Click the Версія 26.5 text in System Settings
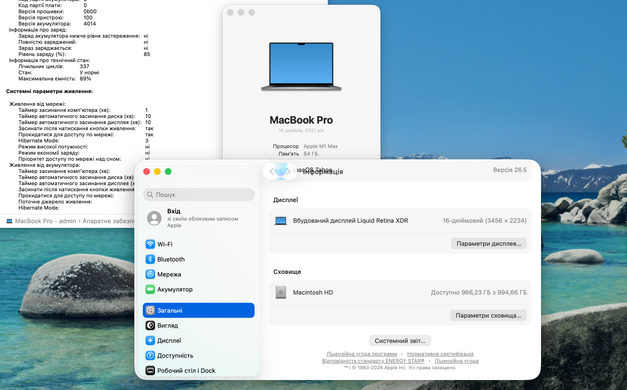627x390 pixels. tap(510, 170)
